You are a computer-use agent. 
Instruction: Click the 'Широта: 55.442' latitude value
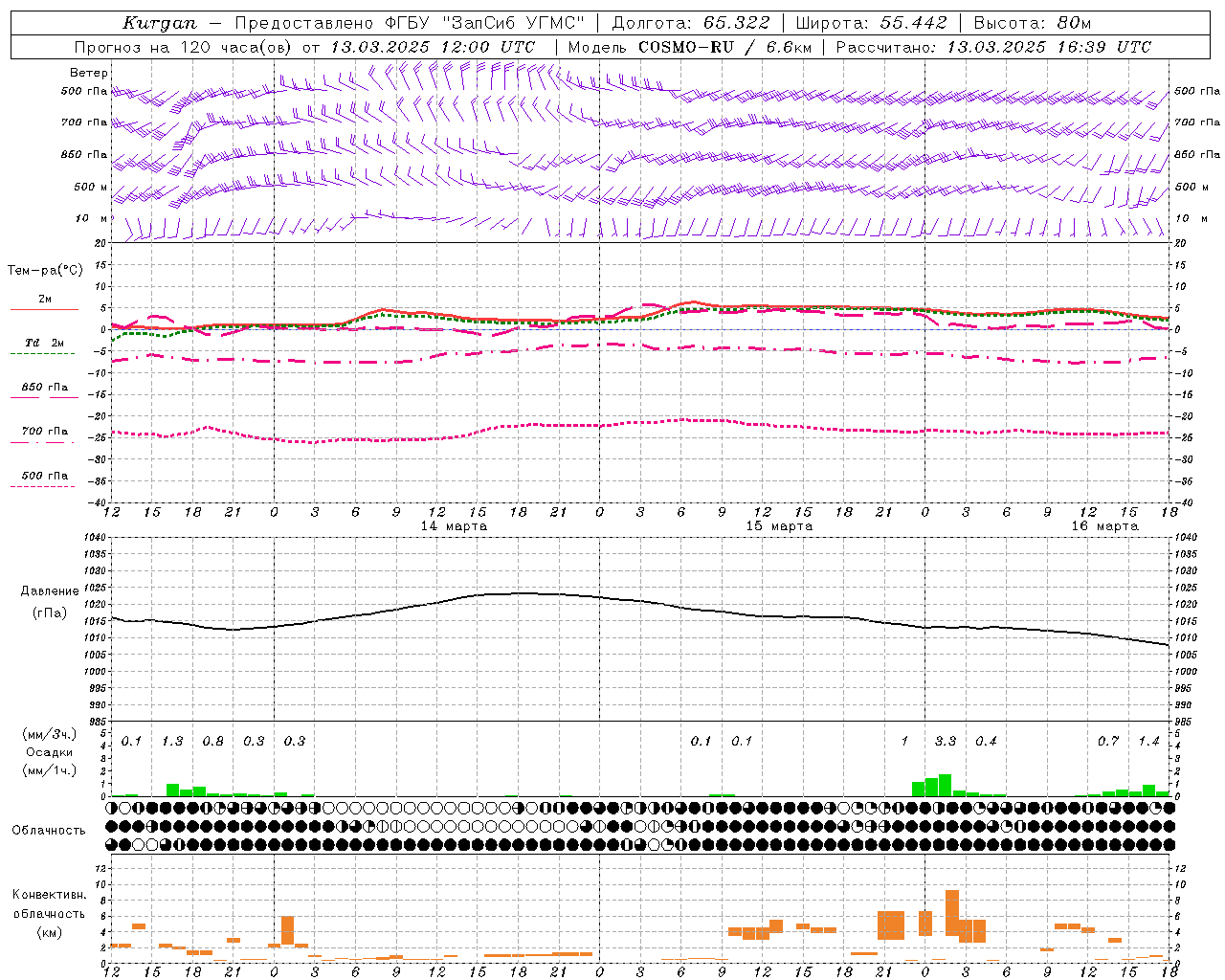872,23
